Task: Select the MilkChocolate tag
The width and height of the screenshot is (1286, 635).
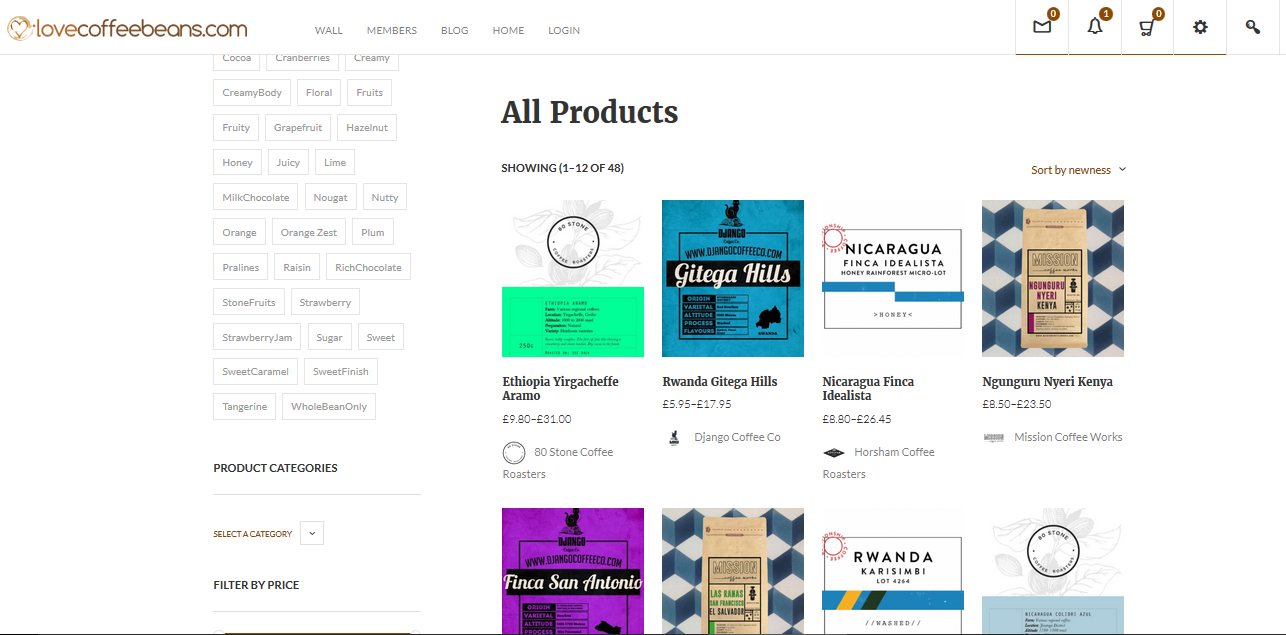Action: coord(256,198)
